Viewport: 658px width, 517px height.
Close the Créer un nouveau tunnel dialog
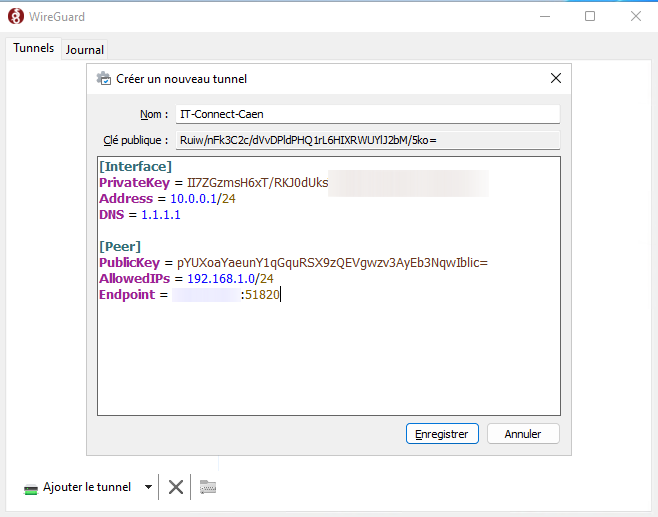tap(556, 78)
